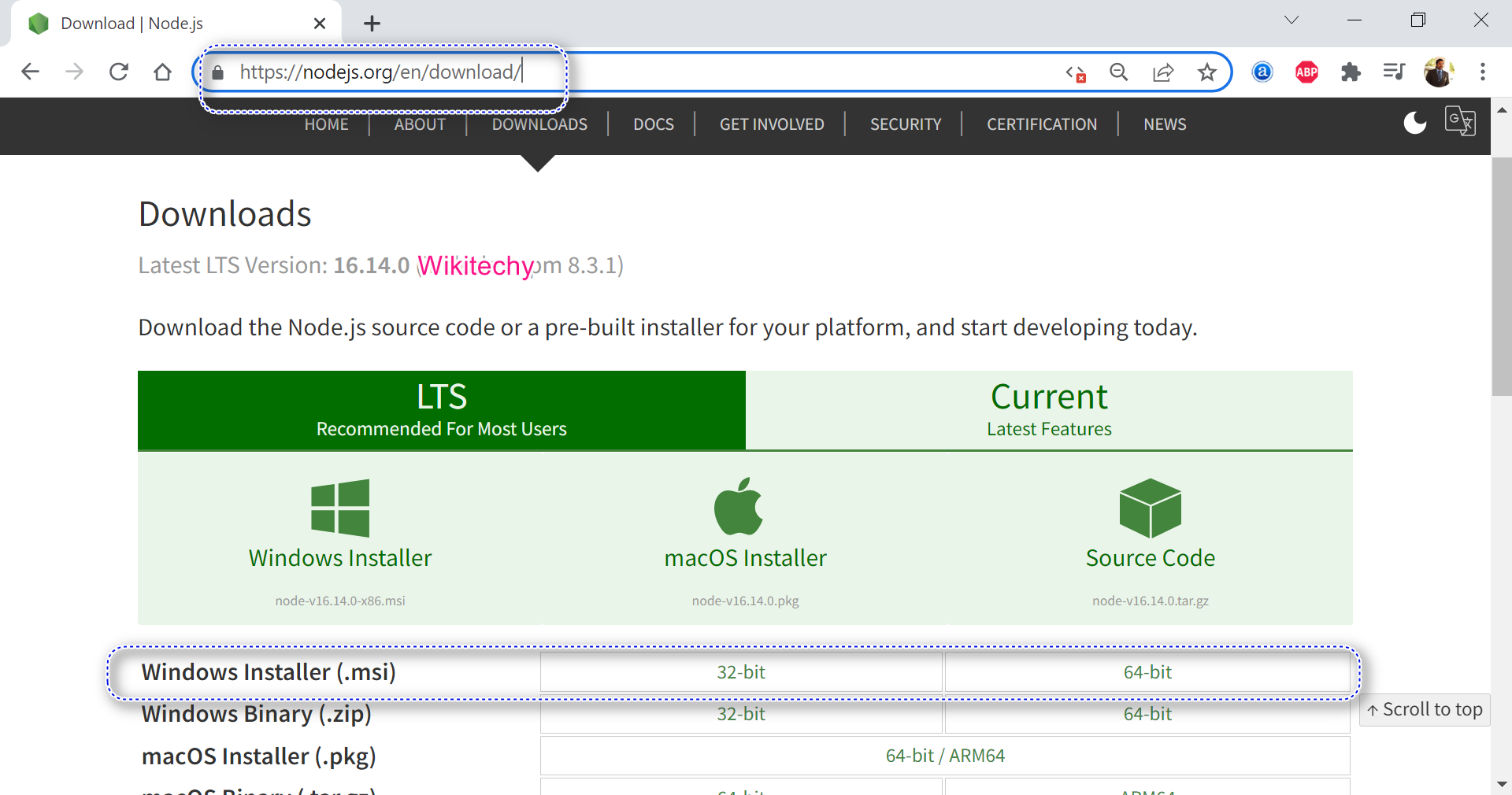Viewport: 1512px width, 795px height.
Task: Toggle dark mode with the moon icon
Action: (x=1414, y=123)
